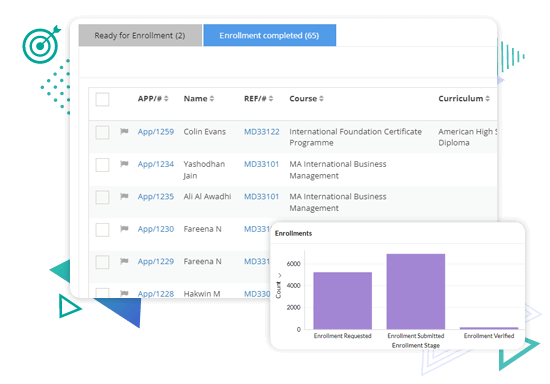Tick checkbox for Ali Al Awadhi row
The image size is (550, 384).
[102, 197]
